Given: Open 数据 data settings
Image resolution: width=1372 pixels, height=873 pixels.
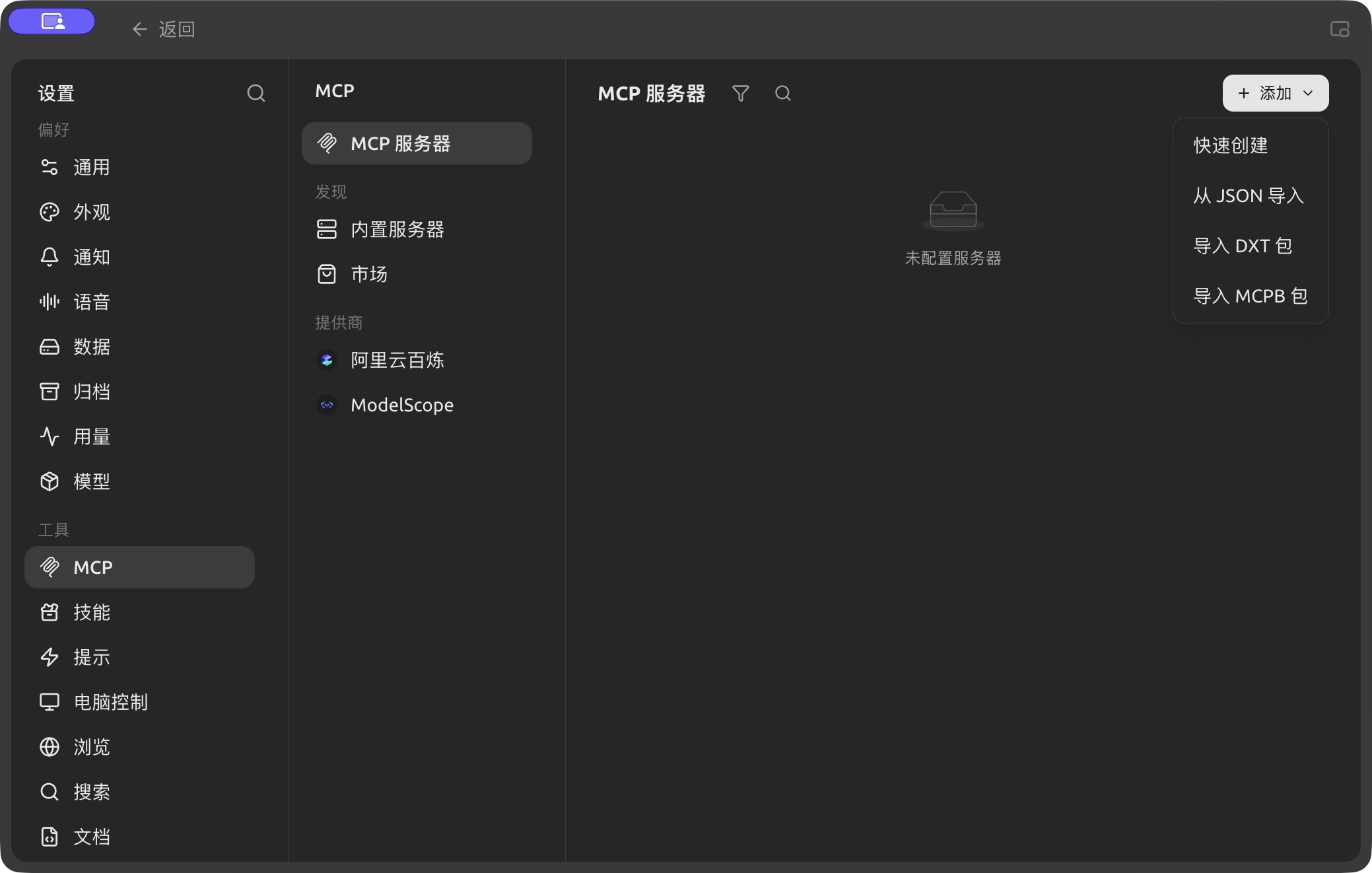Looking at the screenshot, I should point(139,347).
